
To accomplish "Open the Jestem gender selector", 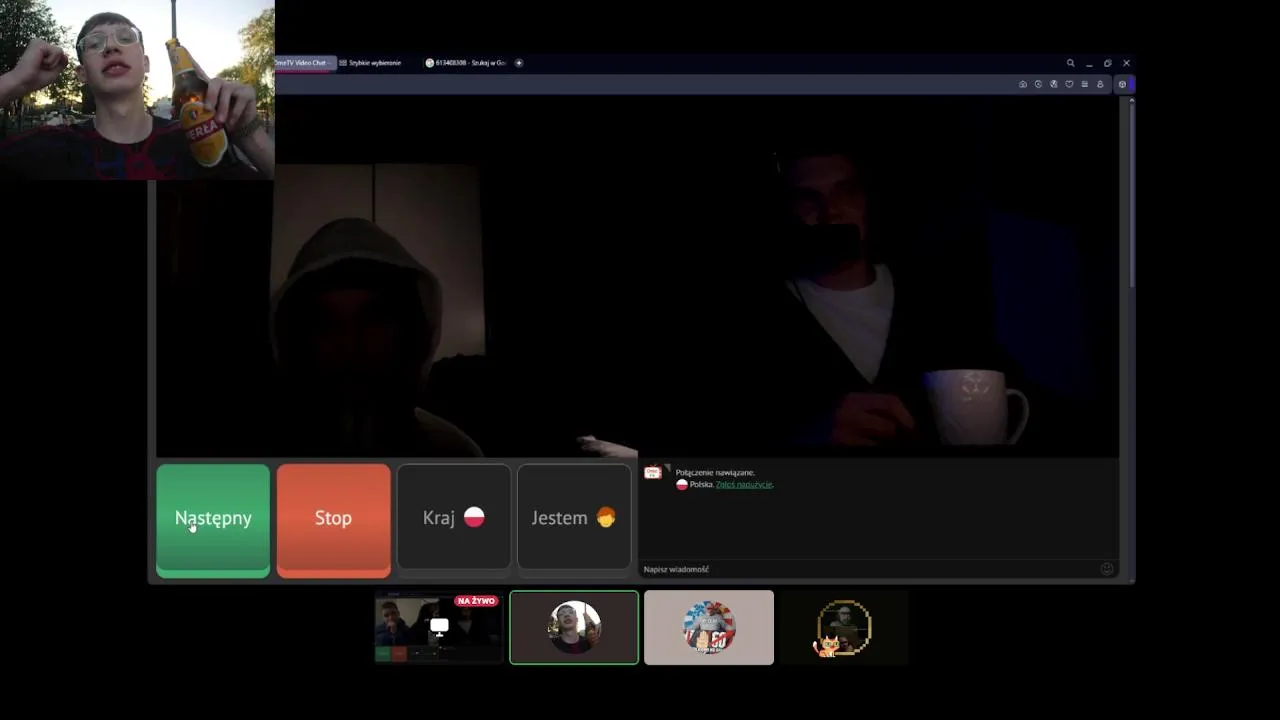I will [574, 518].
